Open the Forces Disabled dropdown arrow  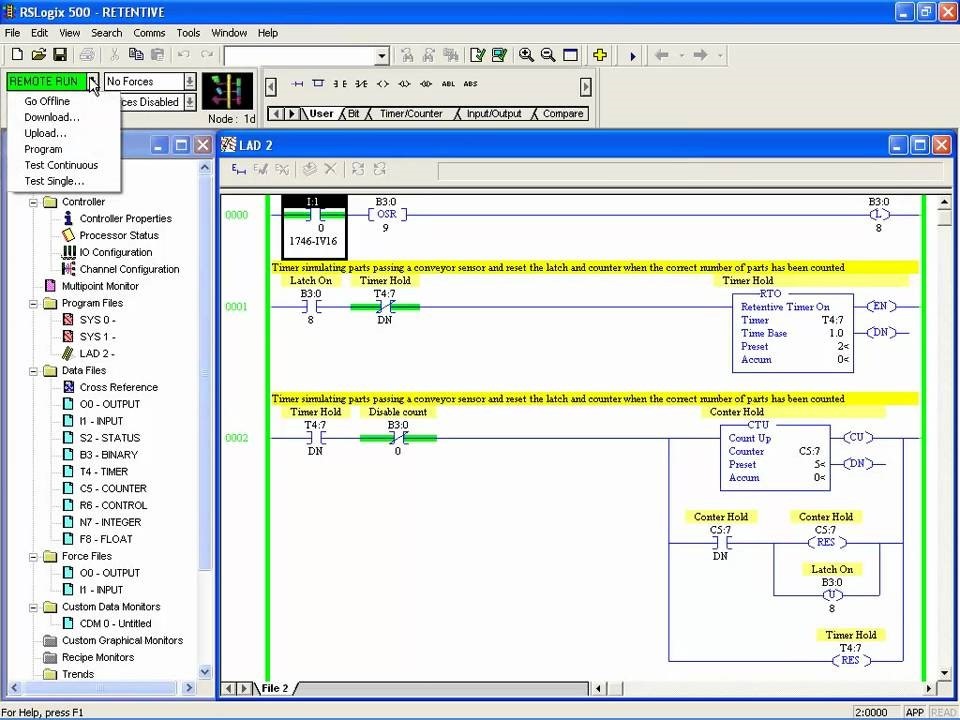[x=190, y=102]
